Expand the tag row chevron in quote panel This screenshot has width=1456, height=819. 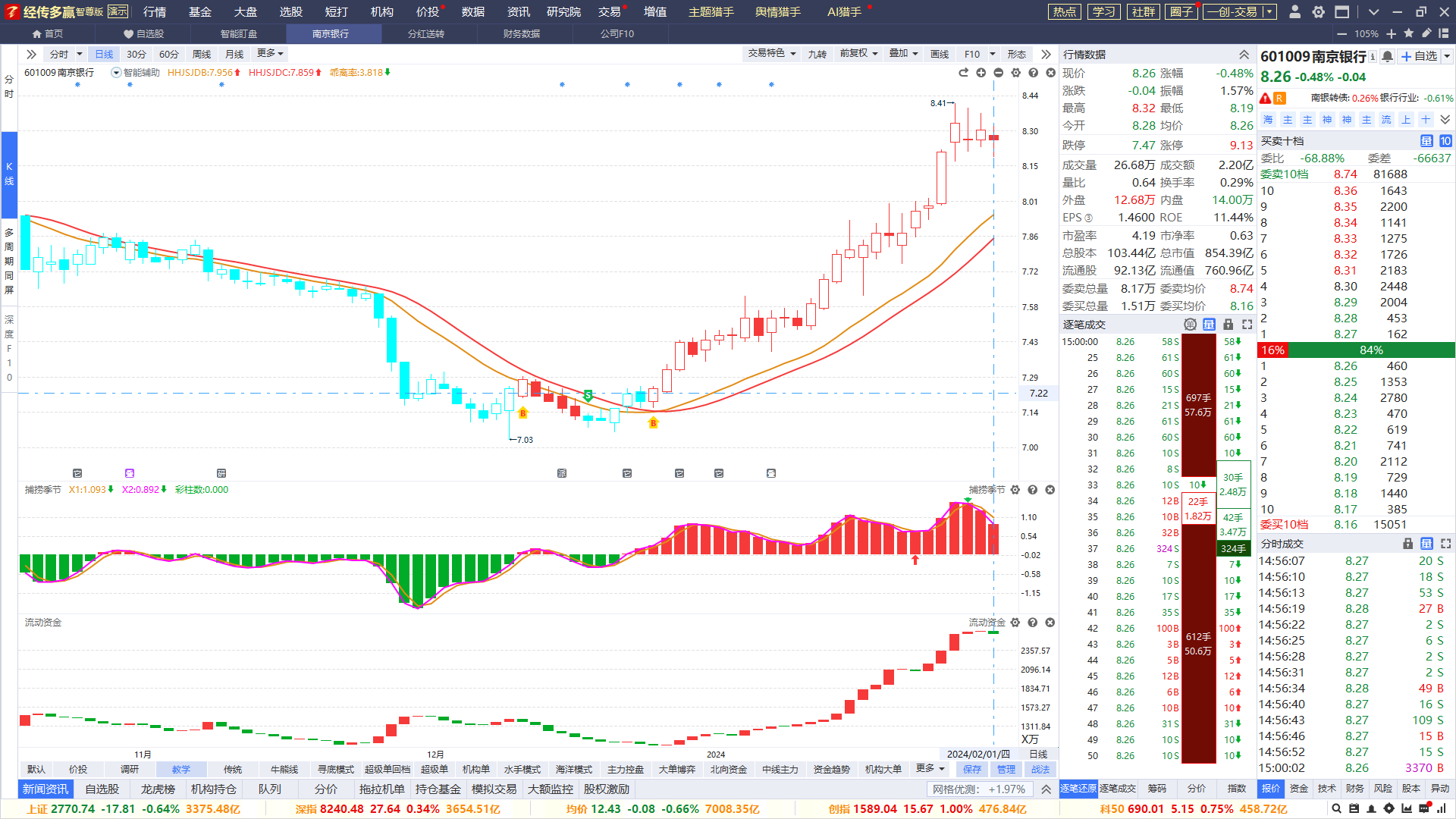[x=1445, y=120]
